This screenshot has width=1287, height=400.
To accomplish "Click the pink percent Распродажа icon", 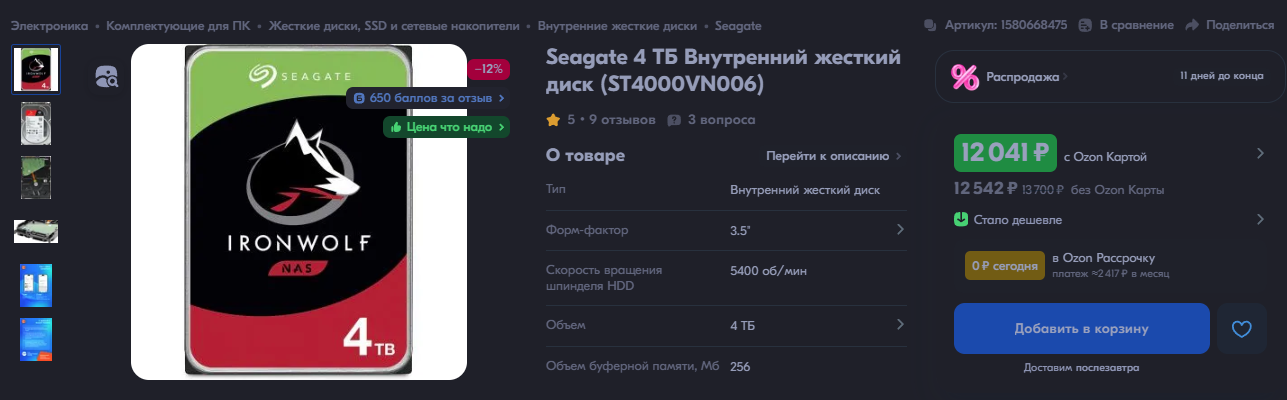I will 965,77.
